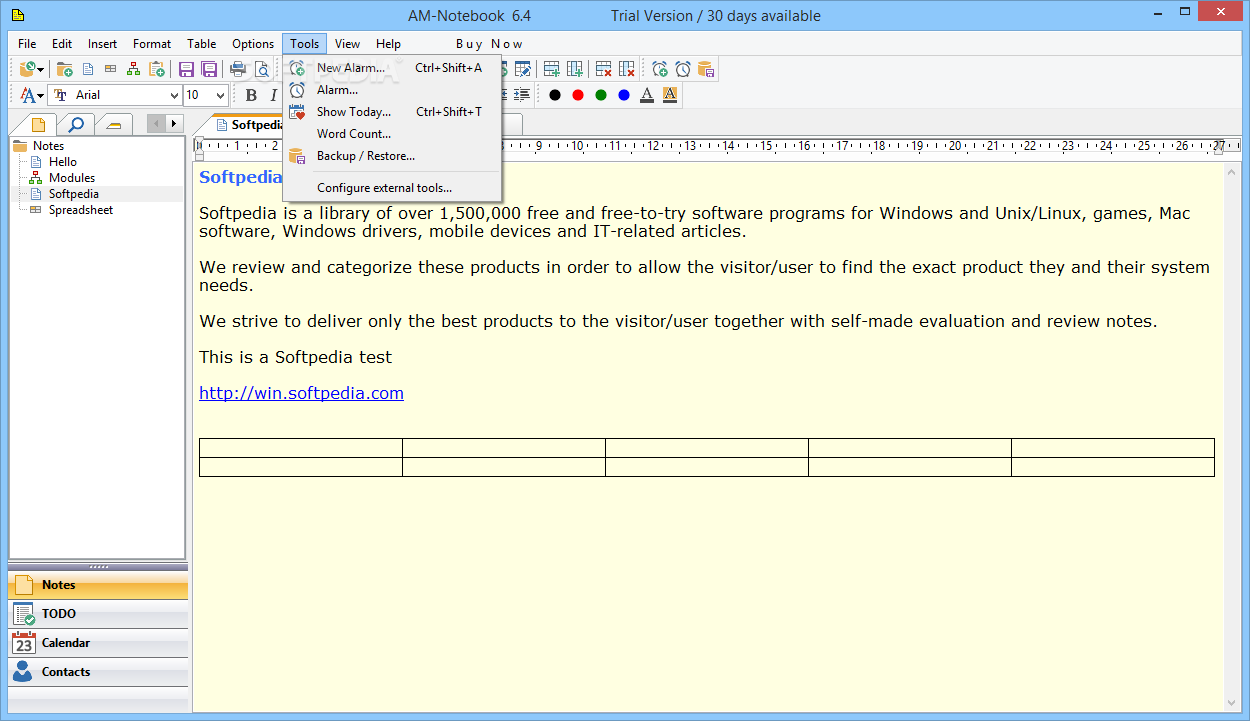Open the Calendar section
The height and width of the screenshot is (721, 1250).
(x=98, y=643)
